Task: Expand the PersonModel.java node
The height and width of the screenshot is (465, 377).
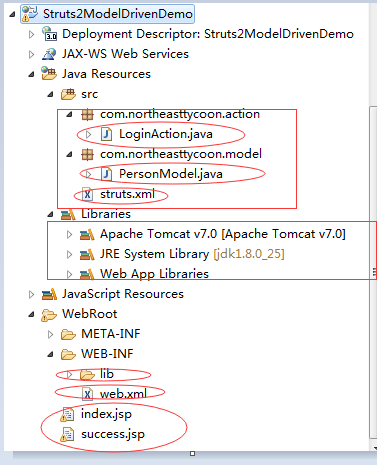Action: 88,174
